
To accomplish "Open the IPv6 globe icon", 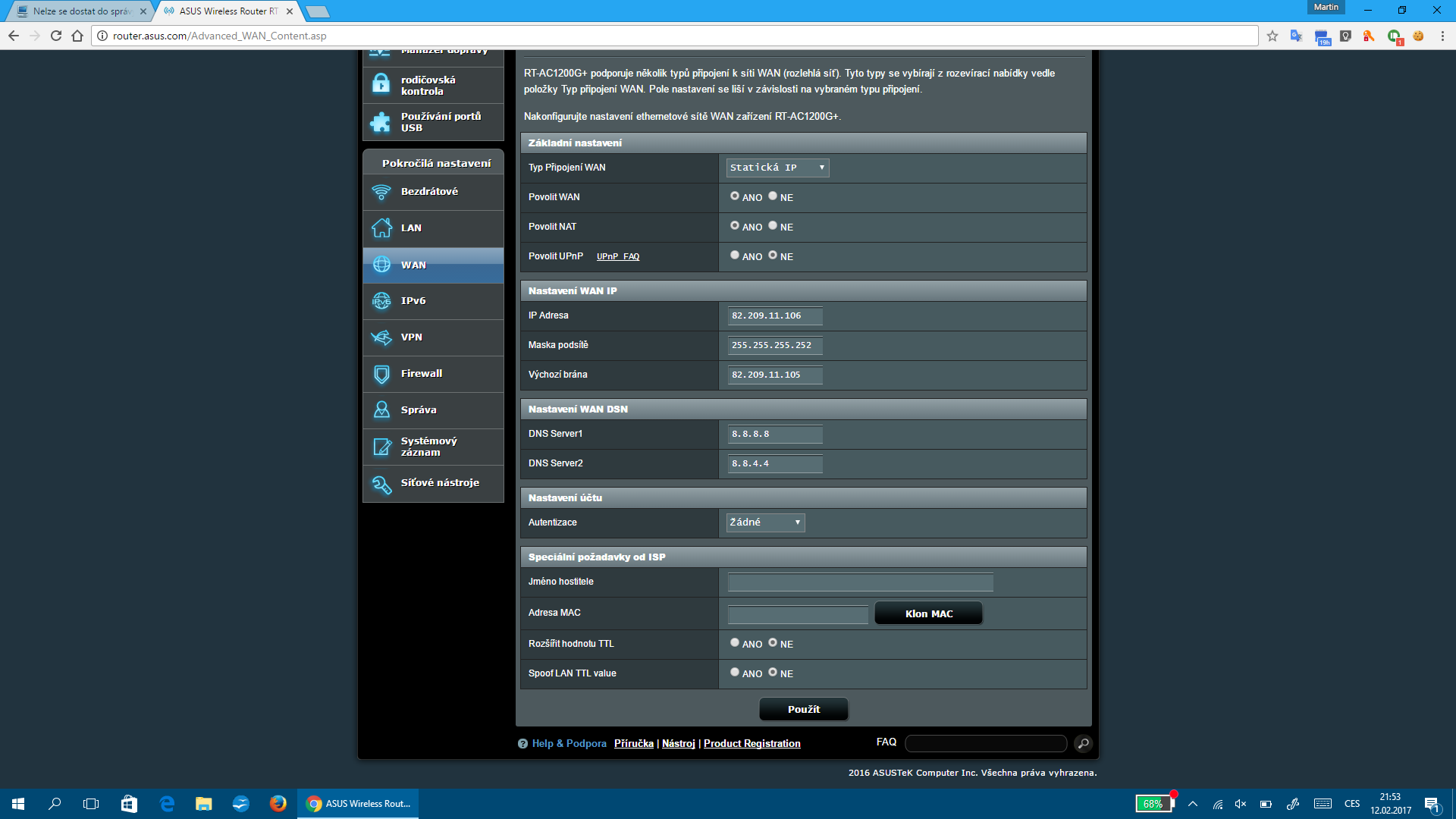I will point(381,301).
